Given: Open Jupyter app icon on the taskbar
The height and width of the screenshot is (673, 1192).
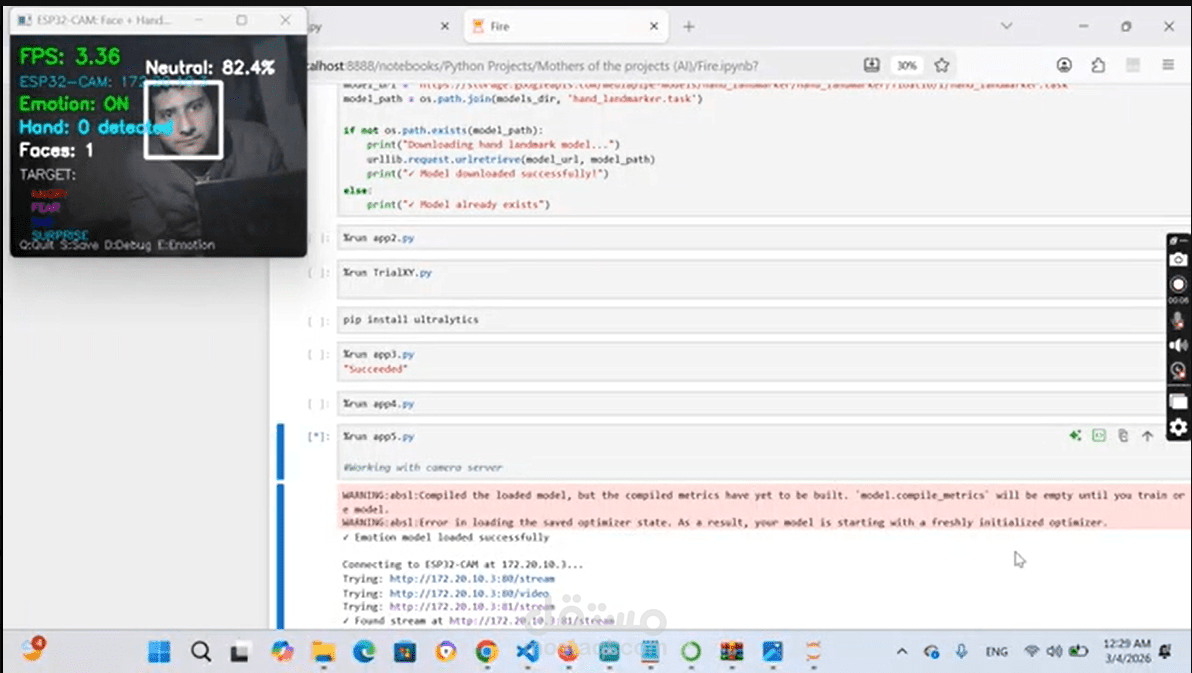Looking at the screenshot, I should pyautogui.click(x=813, y=652).
